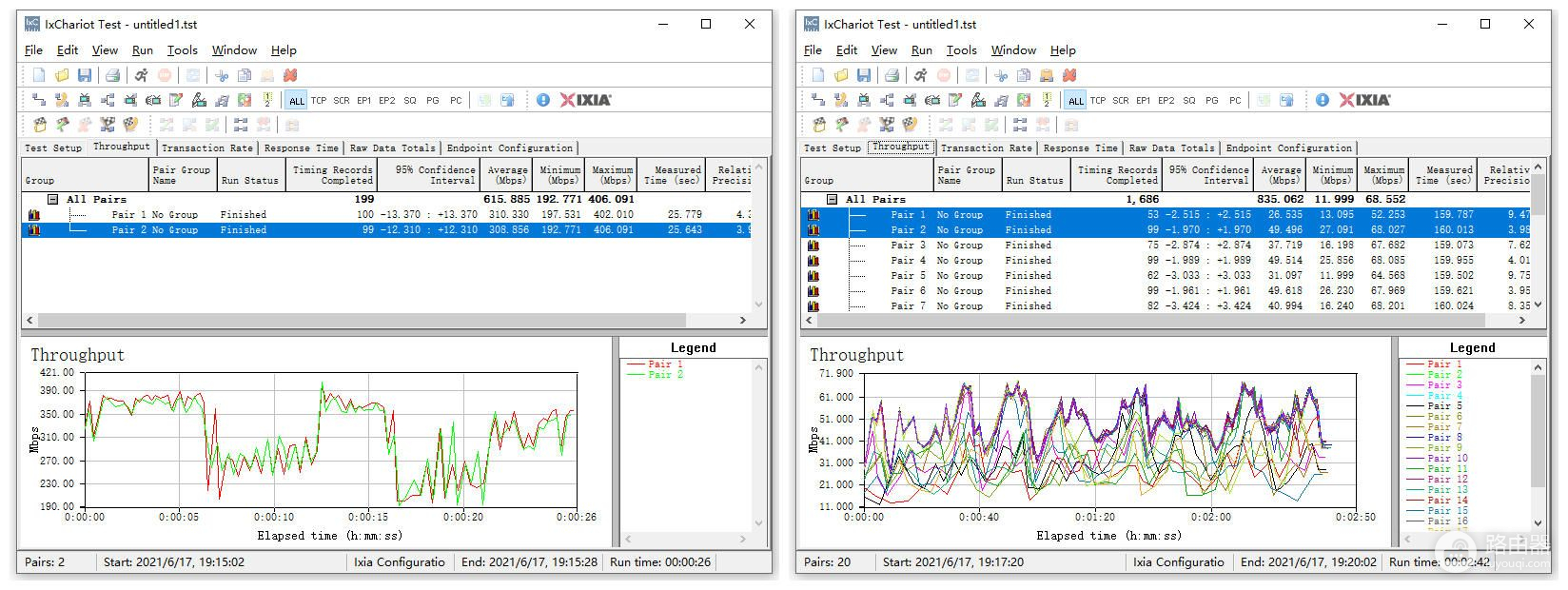This screenshot has height=590, width=1568.
Task: Click Save icon in the left window toolbar
Action: click(85, 75)
